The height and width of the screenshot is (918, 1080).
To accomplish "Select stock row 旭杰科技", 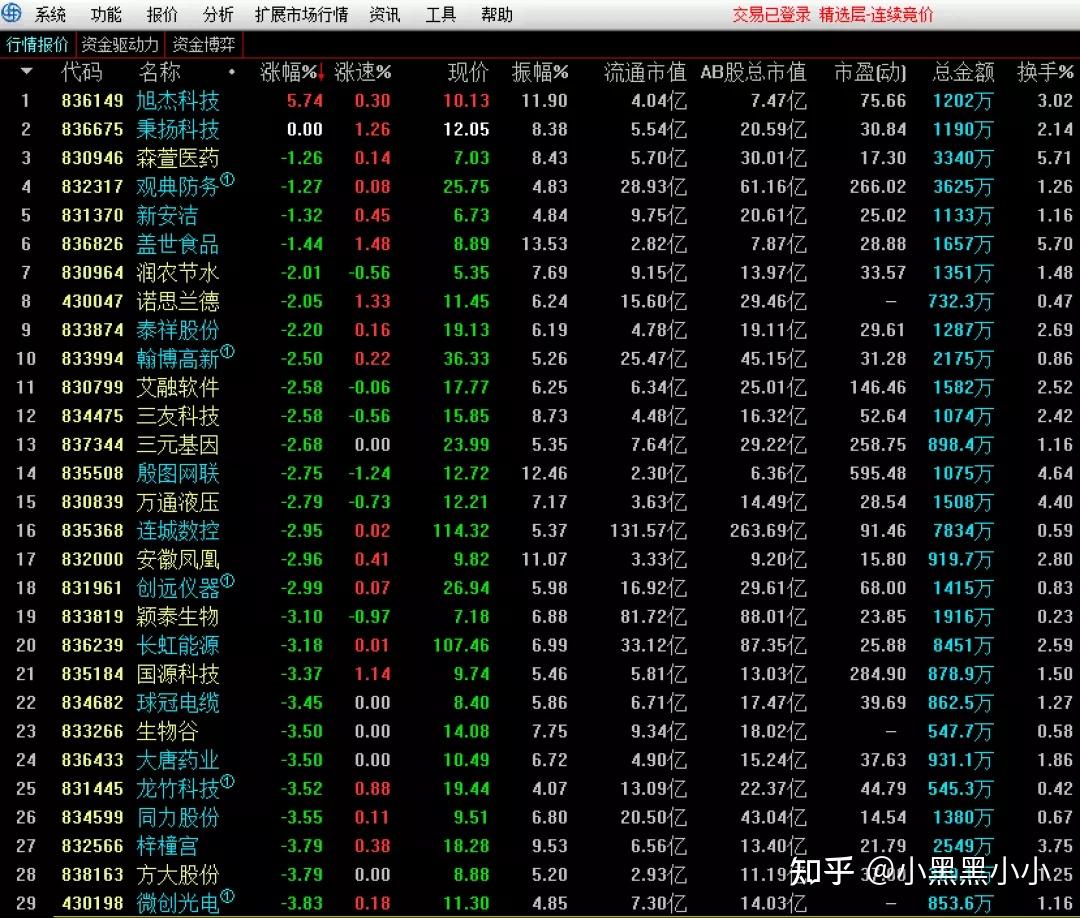I will click(540, 101).
